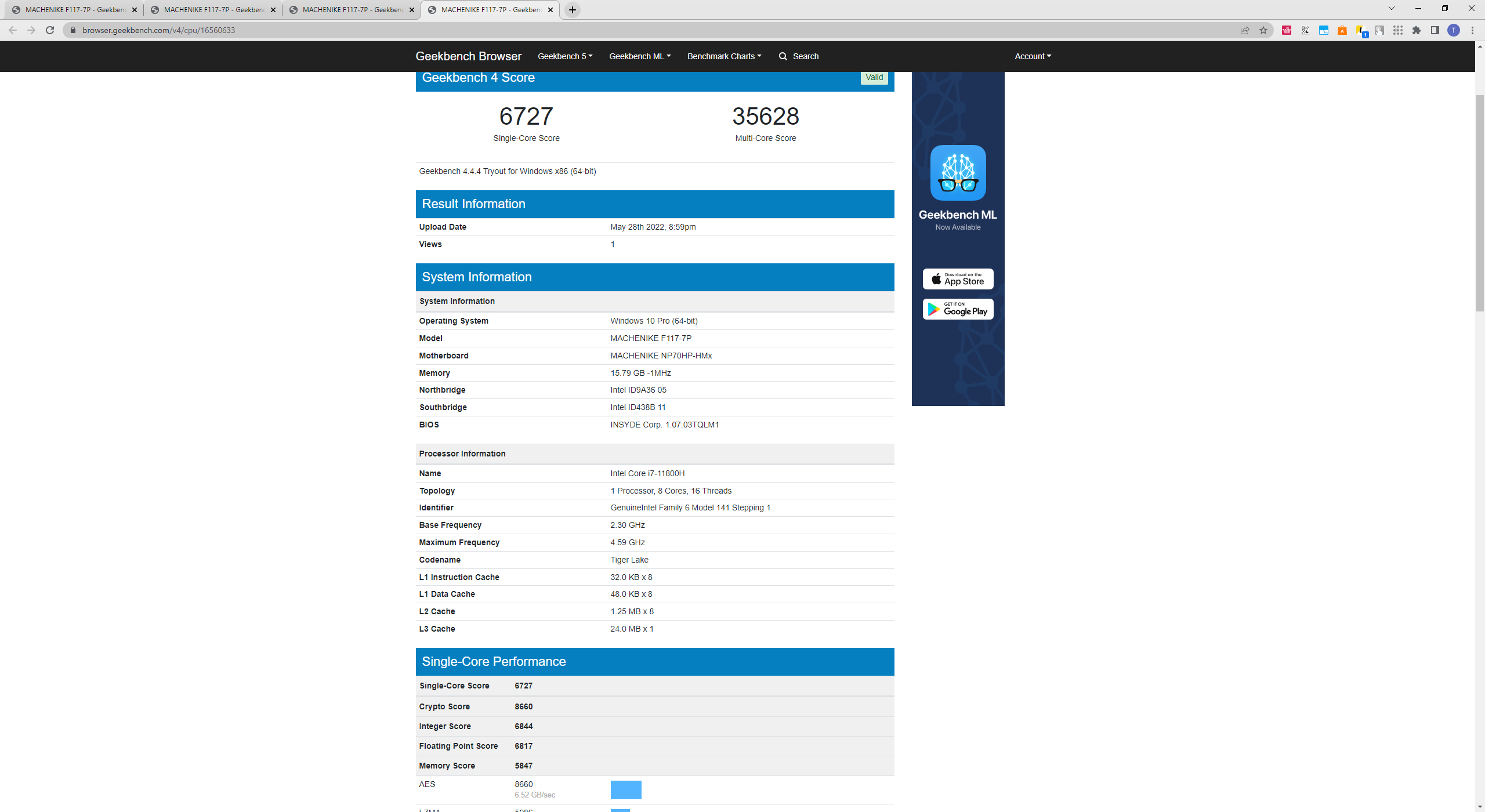View site information via the lock icon
Screen dimensions: 1485x812
(x=73, y=30)
